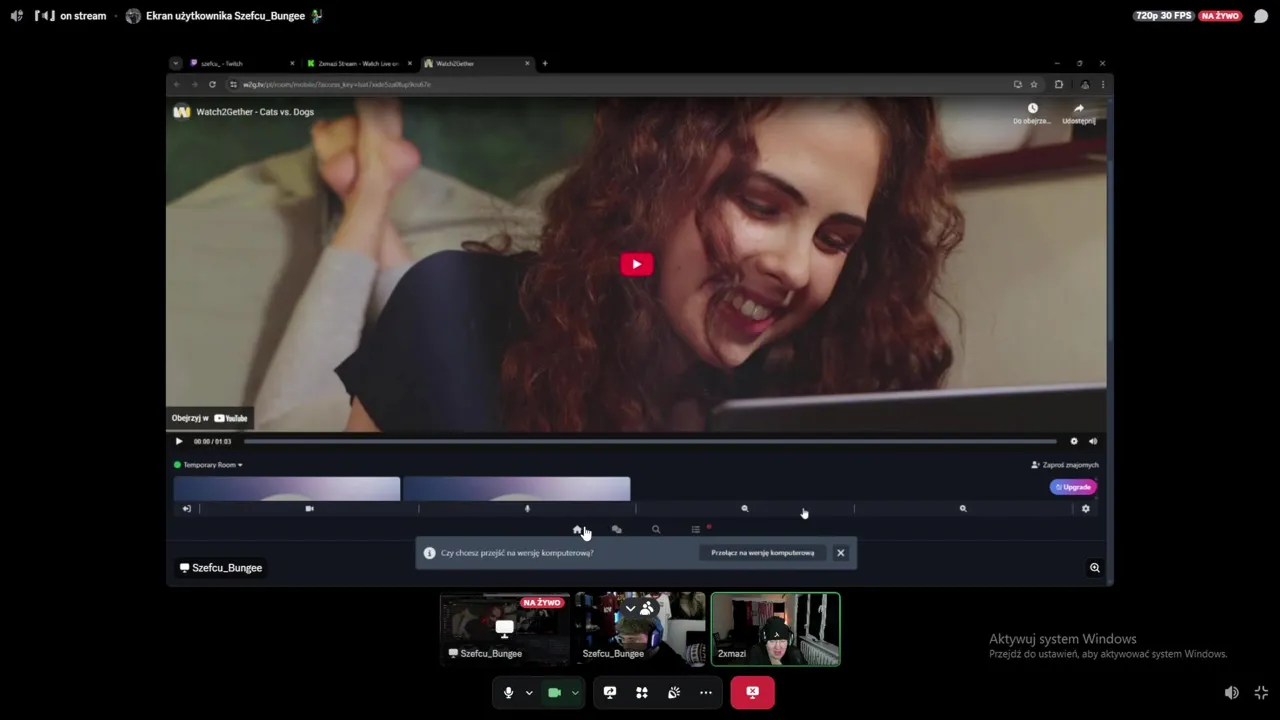Image resolution: width=1280 pixels, height=720 pixels.
Task: Open the more options three dots
Action: [706, 692]
